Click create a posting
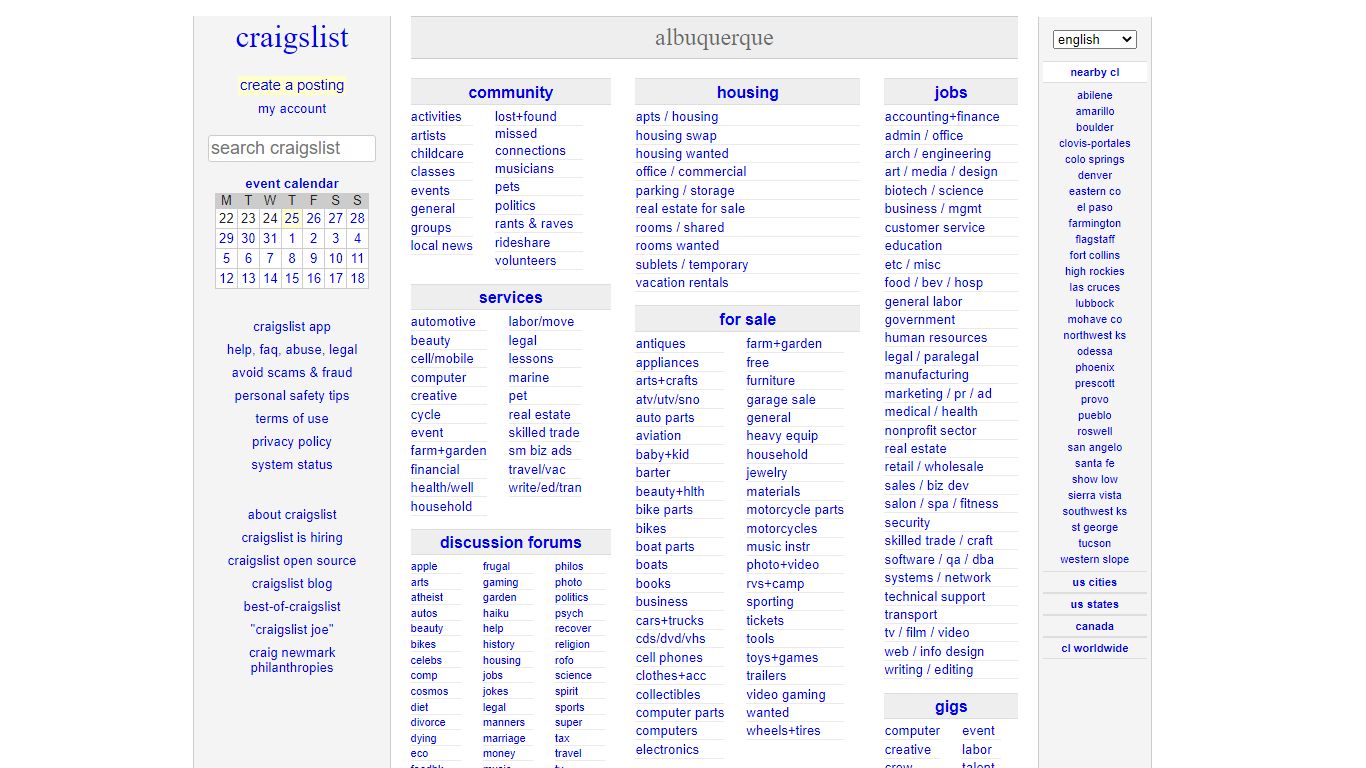 (x=292, y=85)
